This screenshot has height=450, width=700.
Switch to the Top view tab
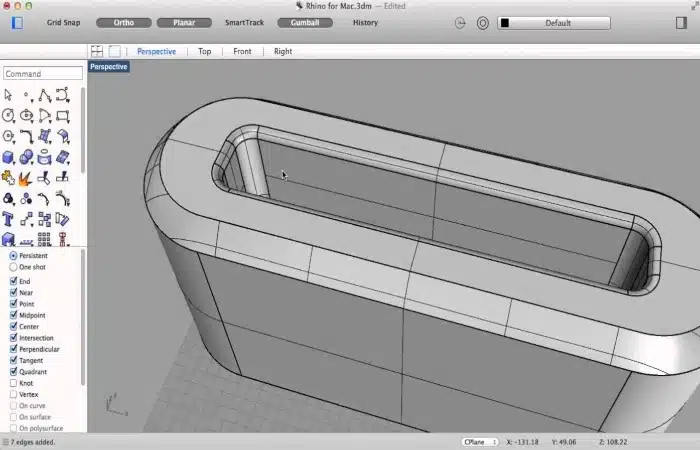204,51
